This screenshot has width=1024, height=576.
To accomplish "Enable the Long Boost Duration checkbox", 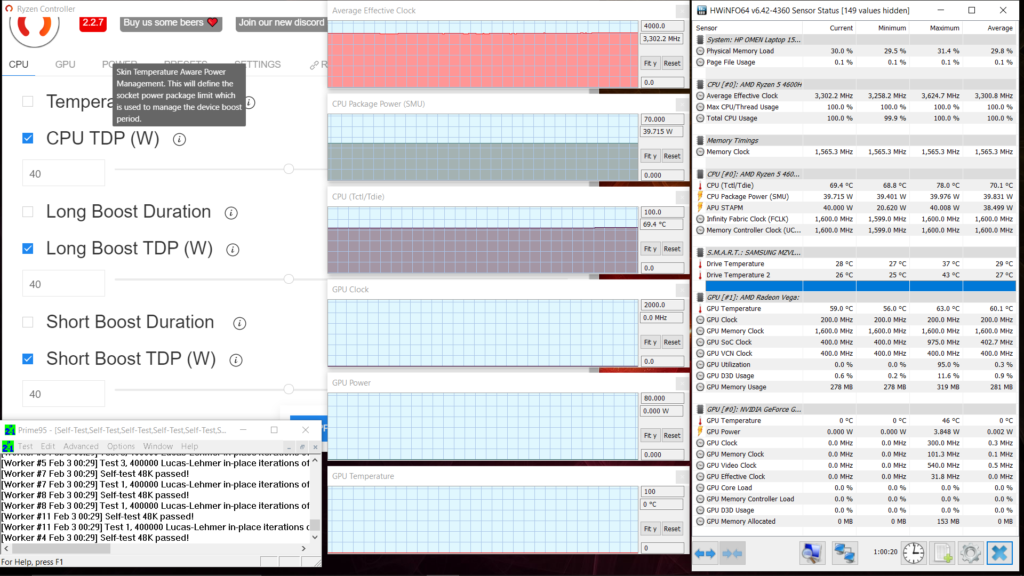I will (27, 212).
